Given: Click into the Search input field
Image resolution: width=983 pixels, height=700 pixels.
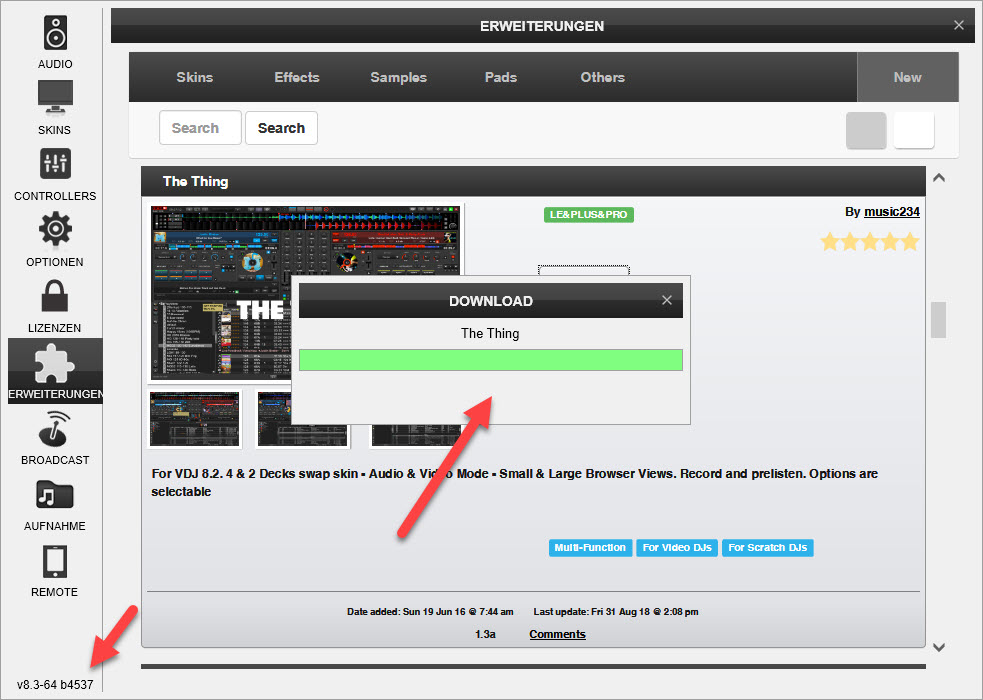Looking at the screenshot, I should pyautogui.click(x=200, y=128).
